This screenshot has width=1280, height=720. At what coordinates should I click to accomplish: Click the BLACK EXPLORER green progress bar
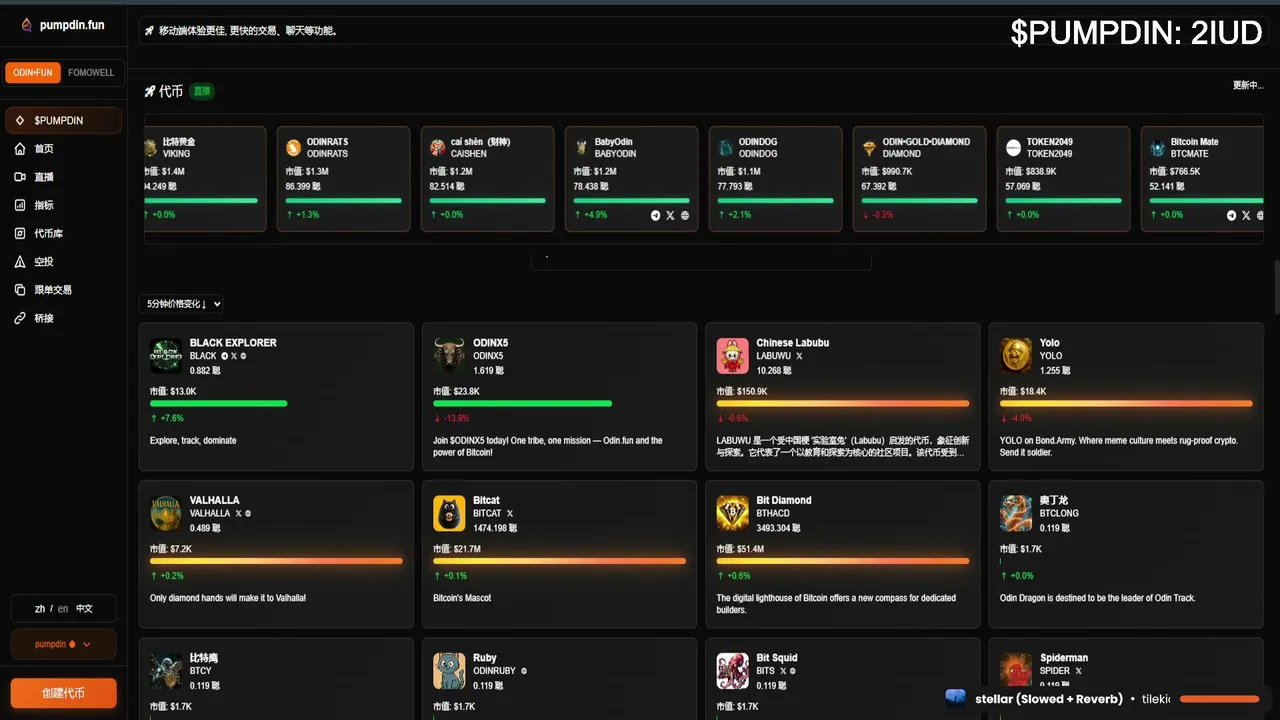tap(218, 403)
